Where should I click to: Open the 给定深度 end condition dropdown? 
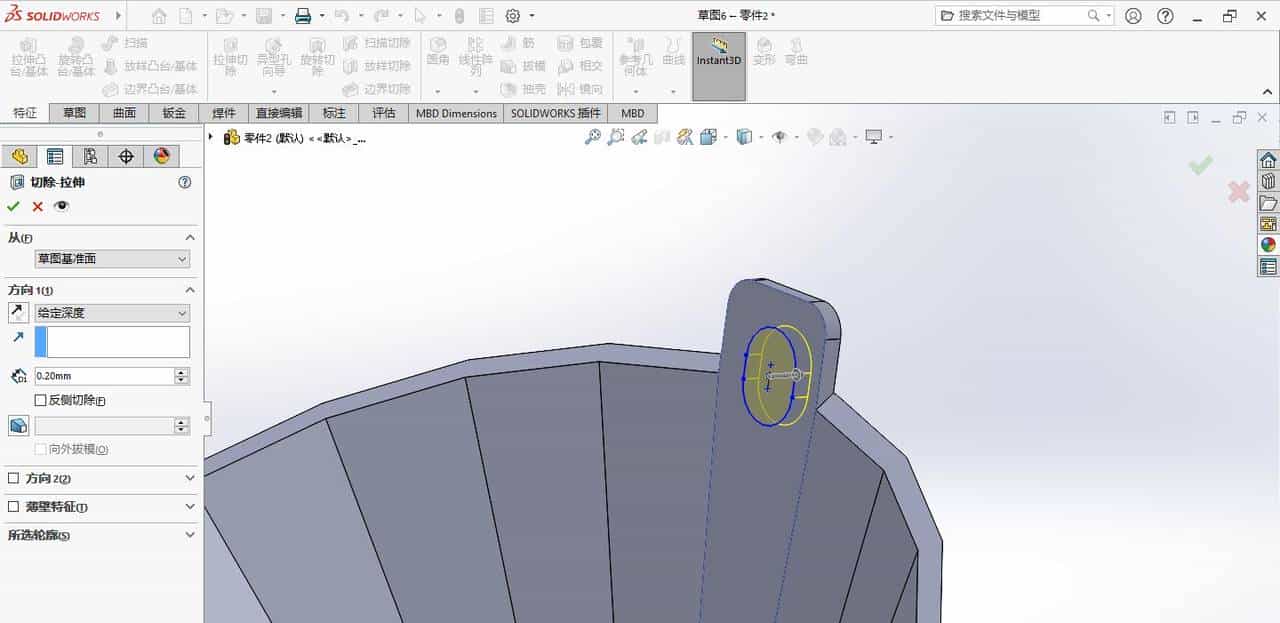[181, 313]
